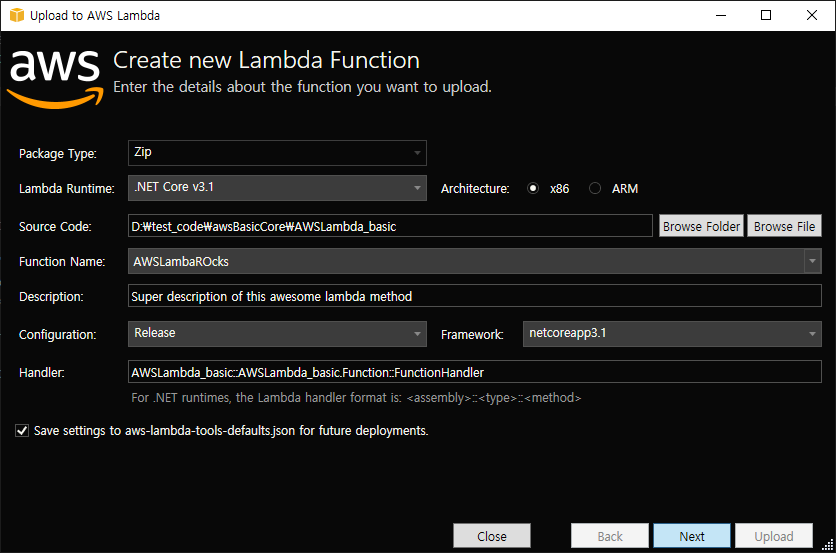Click the AWS logo in header
Image resolution: width=836 pixels, height=553 pixels.
55,79
